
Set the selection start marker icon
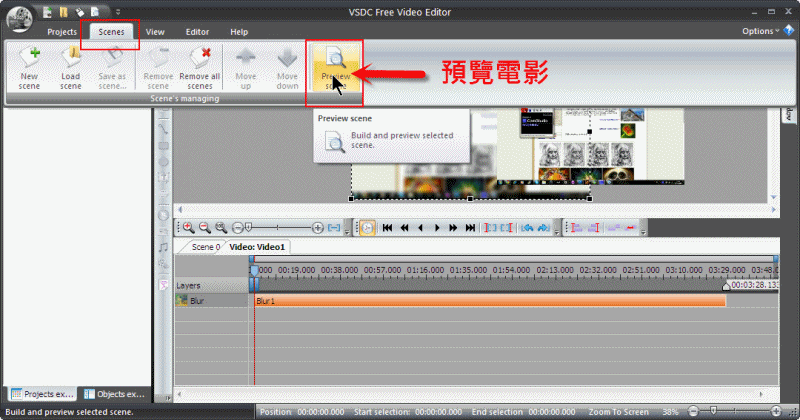point(490,228)
